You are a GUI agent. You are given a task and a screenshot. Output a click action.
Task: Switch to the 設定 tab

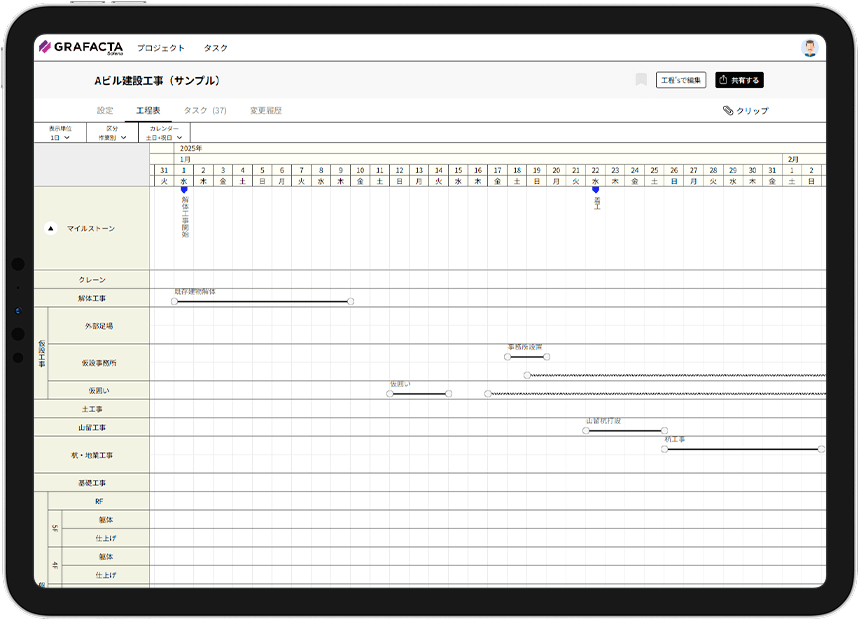pyautogui.click(x=105, y=110)
